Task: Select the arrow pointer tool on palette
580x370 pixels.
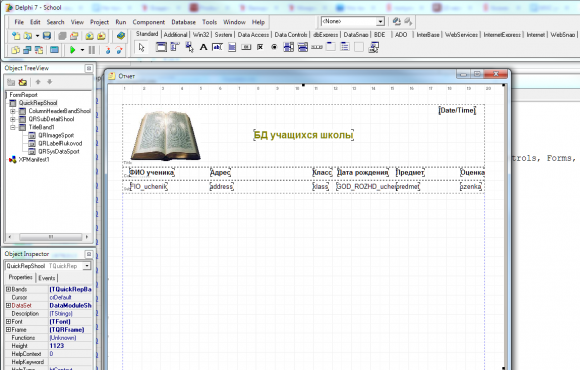Action: pos(141,47)
